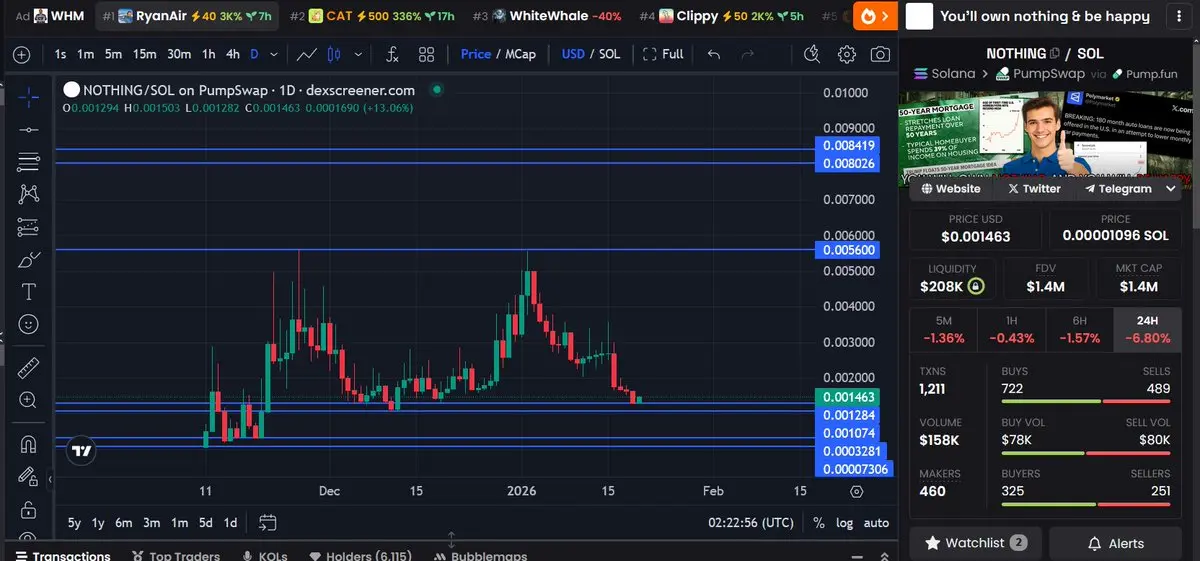
Task: Lock all drawing tools
Action: click(29, 509)
